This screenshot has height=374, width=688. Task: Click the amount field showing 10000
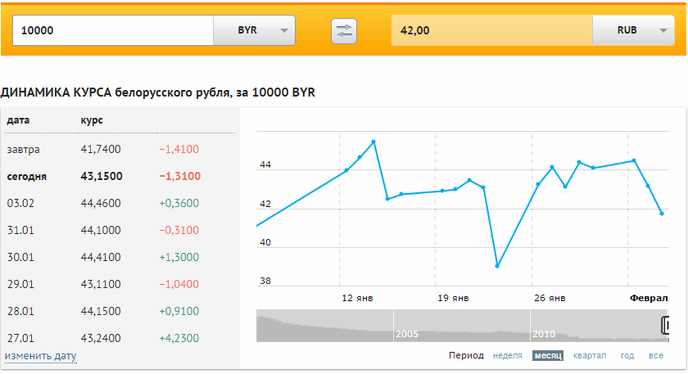click(113, 30)
